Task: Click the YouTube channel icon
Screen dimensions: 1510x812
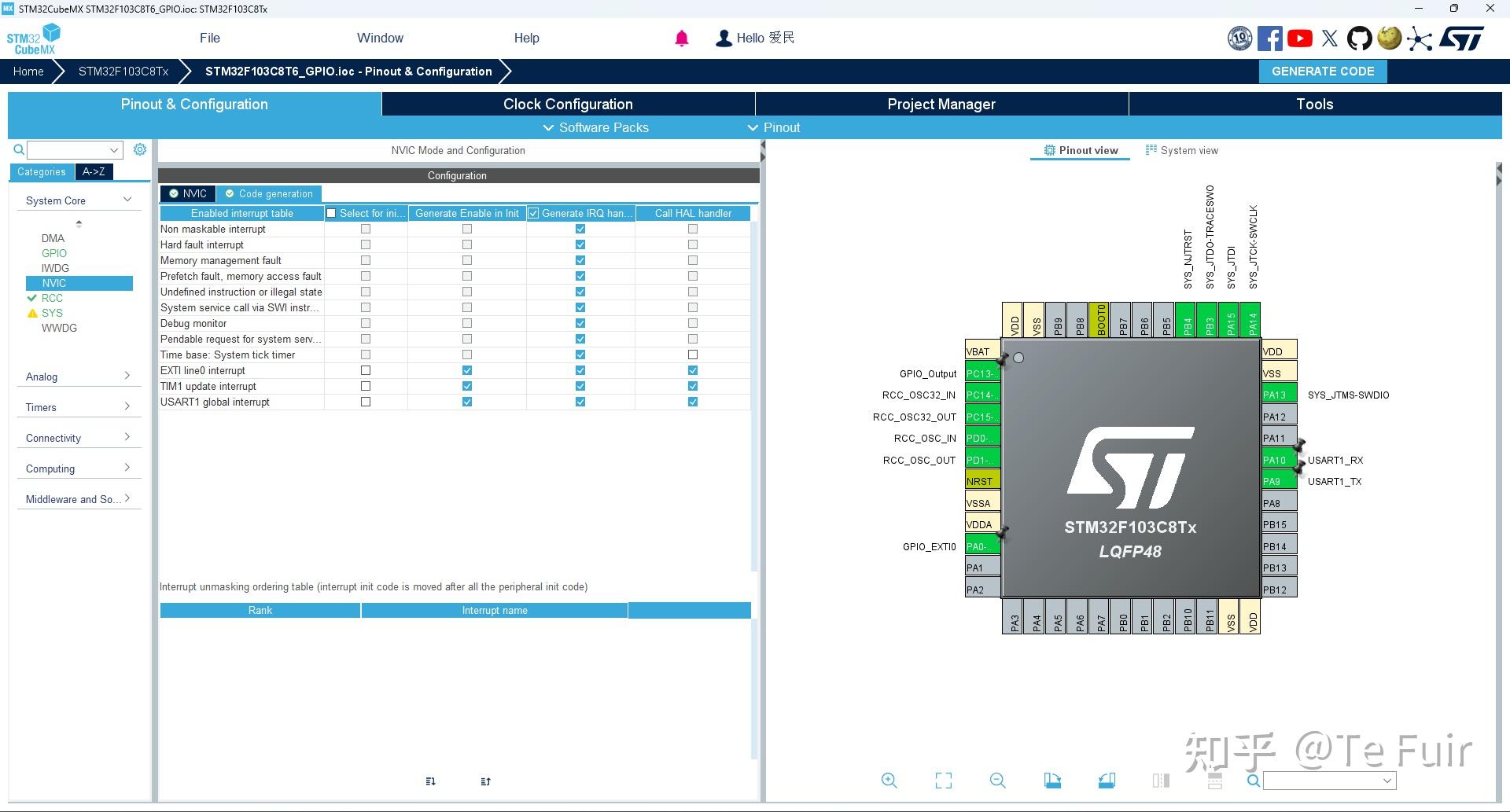Action: click(x=1299, y=38)
